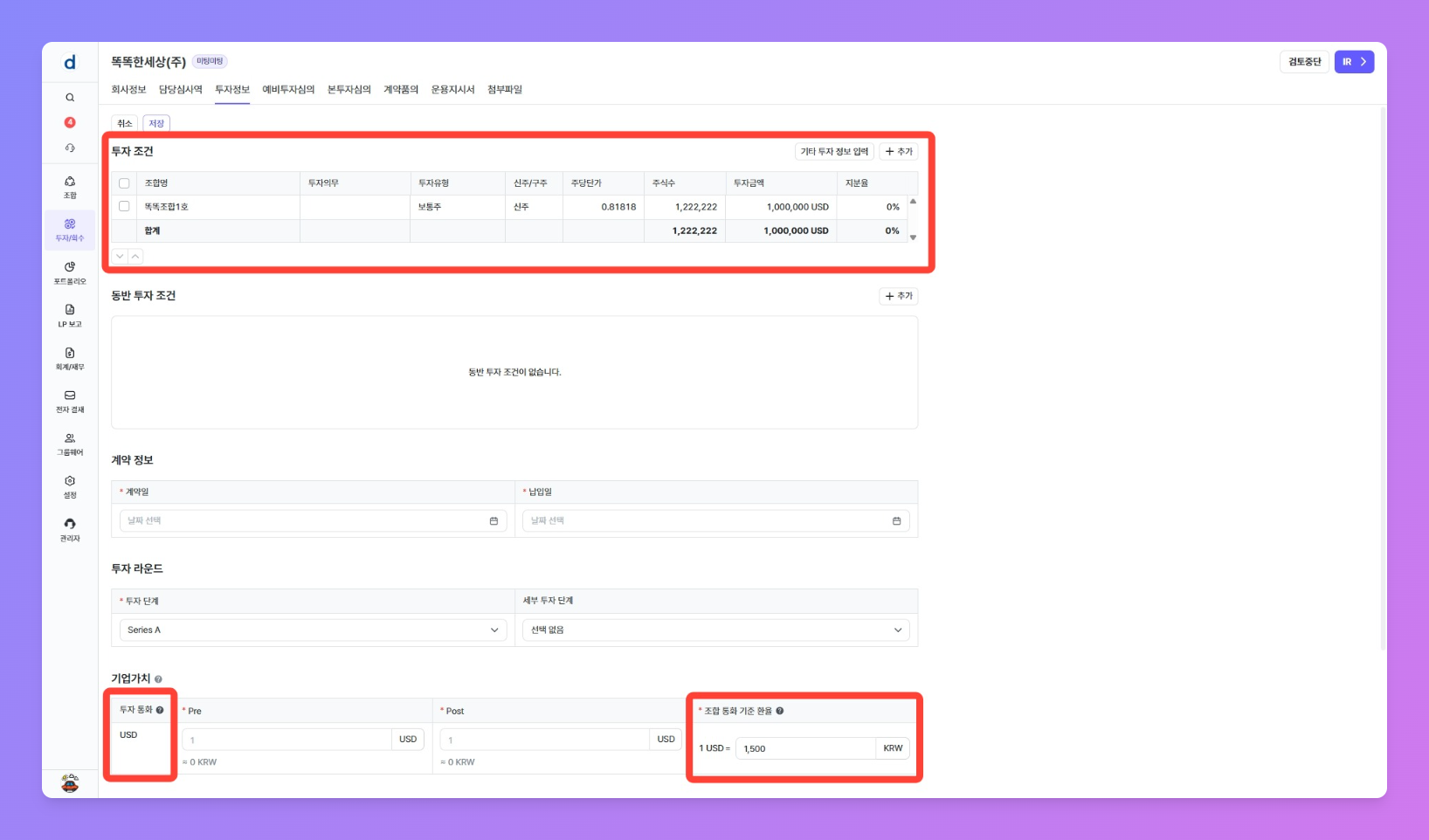This screenshot has height=840, width=1429.
Task: Move the row up with the up-arrow button
Action: click(x=135, y=256)
